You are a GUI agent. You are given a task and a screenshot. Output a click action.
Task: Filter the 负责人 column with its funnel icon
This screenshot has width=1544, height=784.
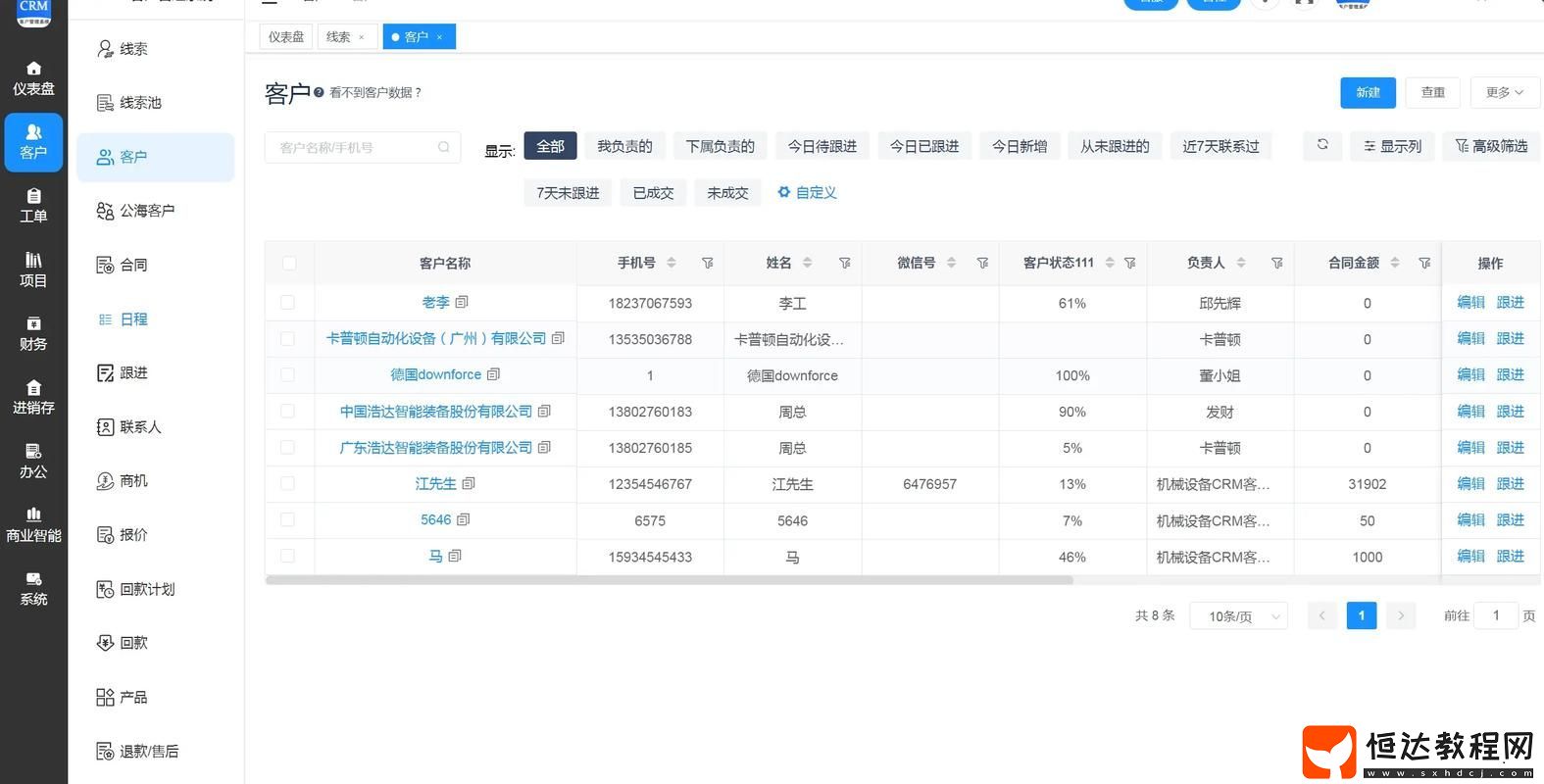1276,263
